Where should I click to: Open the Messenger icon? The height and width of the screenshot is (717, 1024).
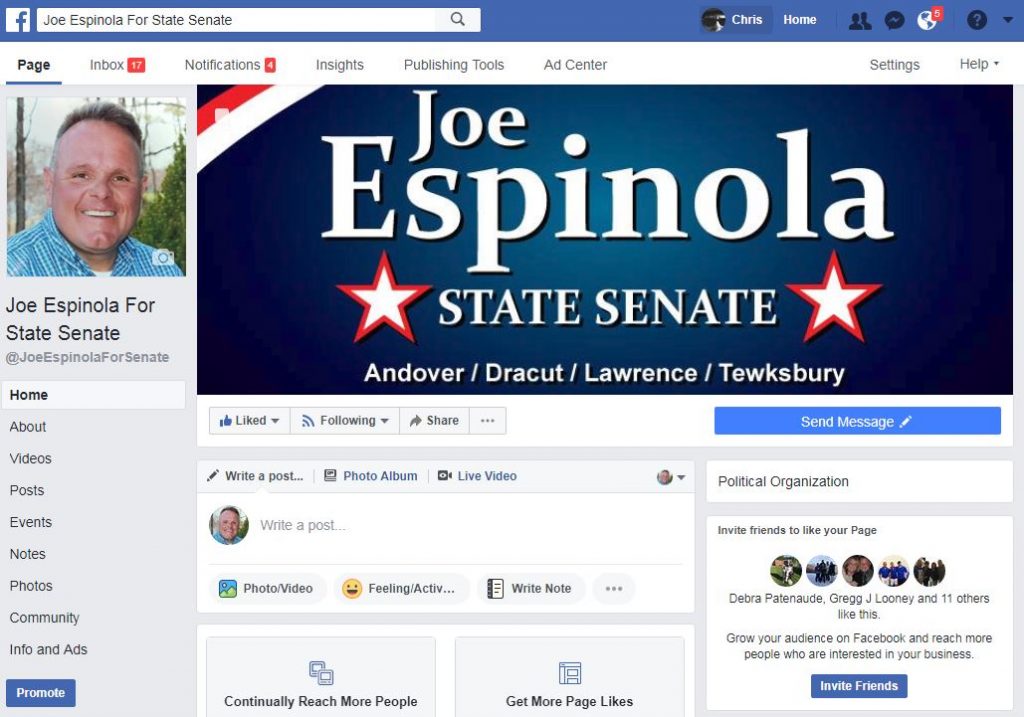(894, 21)
